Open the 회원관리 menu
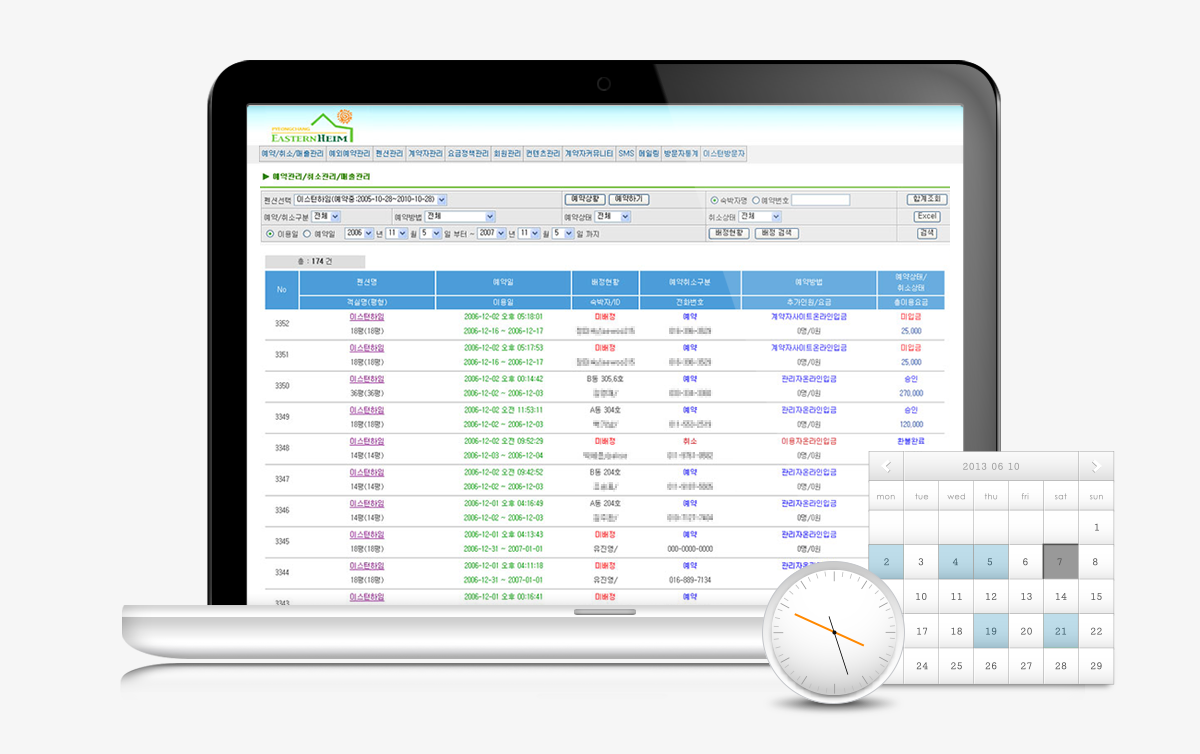This screenshot has width=1200, height=754. click(x=507, y=154)
